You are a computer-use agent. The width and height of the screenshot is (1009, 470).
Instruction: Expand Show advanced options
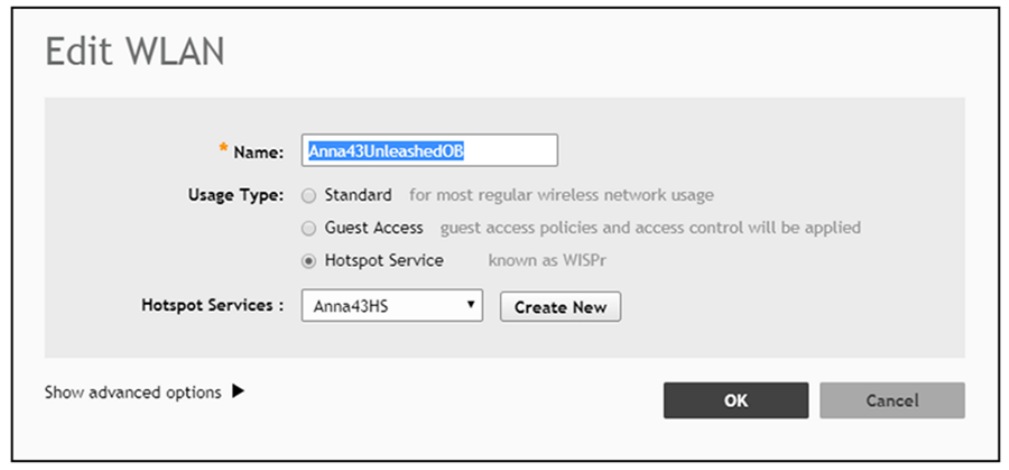tap(133, 392)
